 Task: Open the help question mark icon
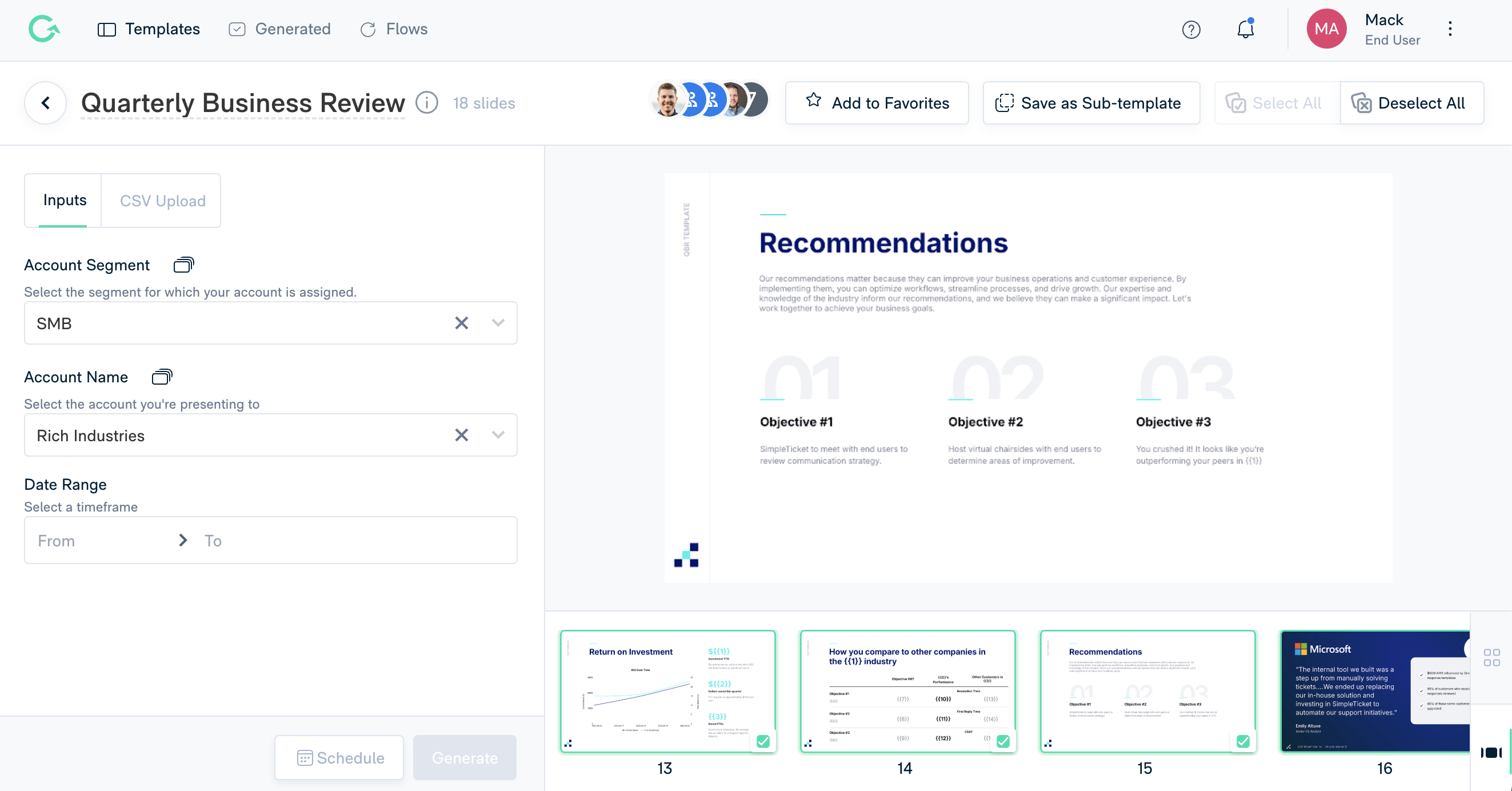(1190, 29)
